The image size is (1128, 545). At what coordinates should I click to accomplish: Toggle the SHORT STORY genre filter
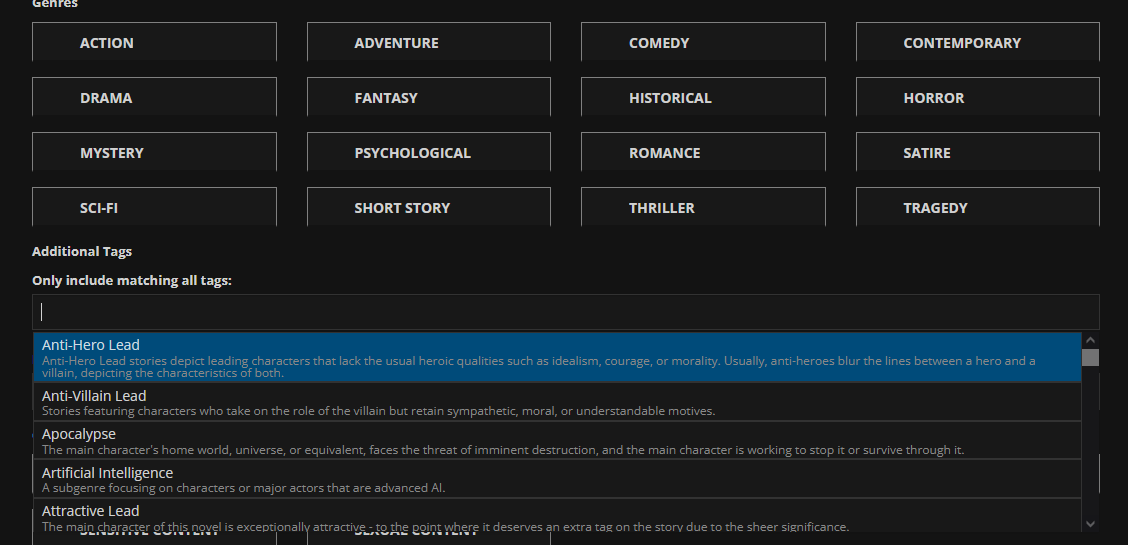click(x=429, y=207)
